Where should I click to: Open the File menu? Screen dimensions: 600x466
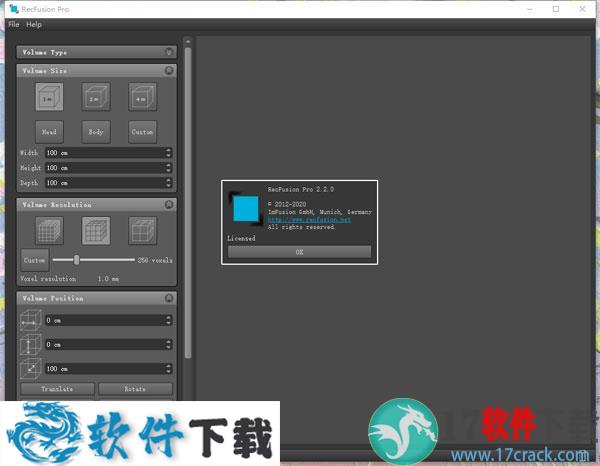[14, 24]
